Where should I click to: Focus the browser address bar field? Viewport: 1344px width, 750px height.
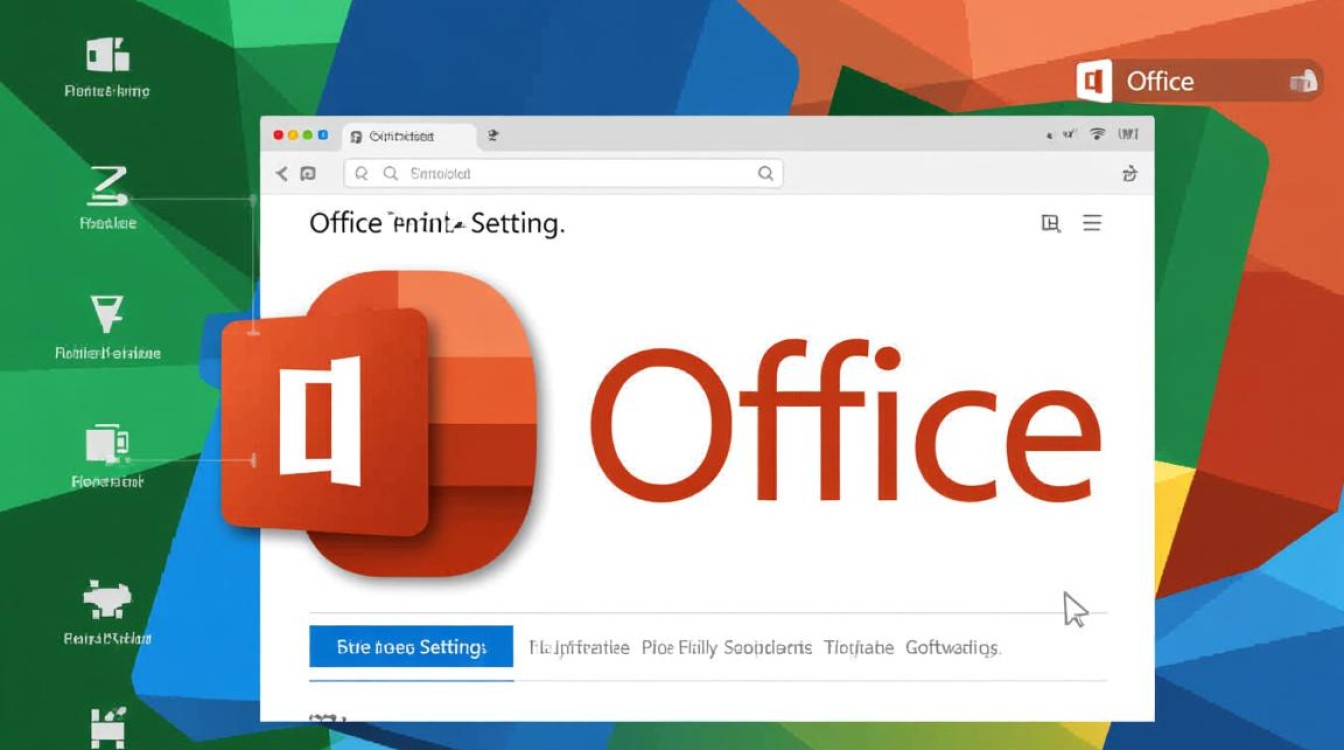click(x=563, y=173)
